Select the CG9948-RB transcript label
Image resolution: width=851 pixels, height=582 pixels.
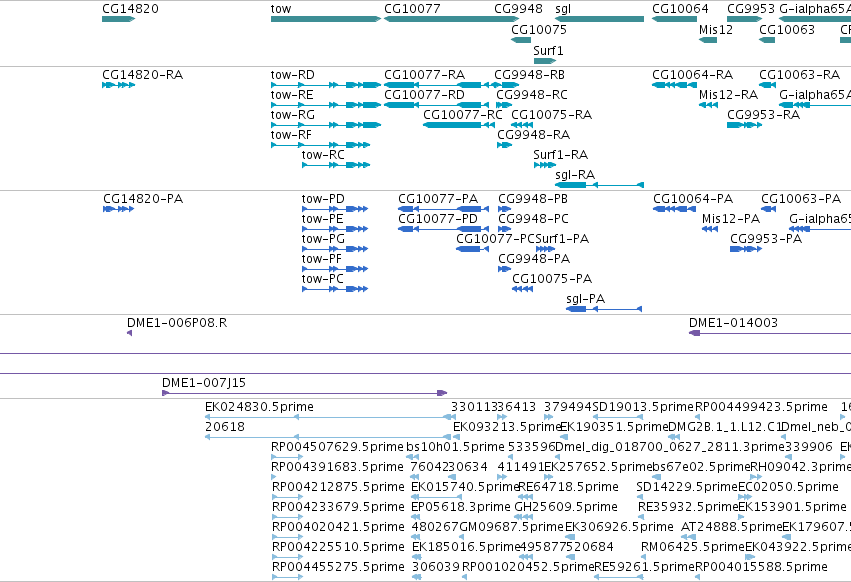point(529,74)
